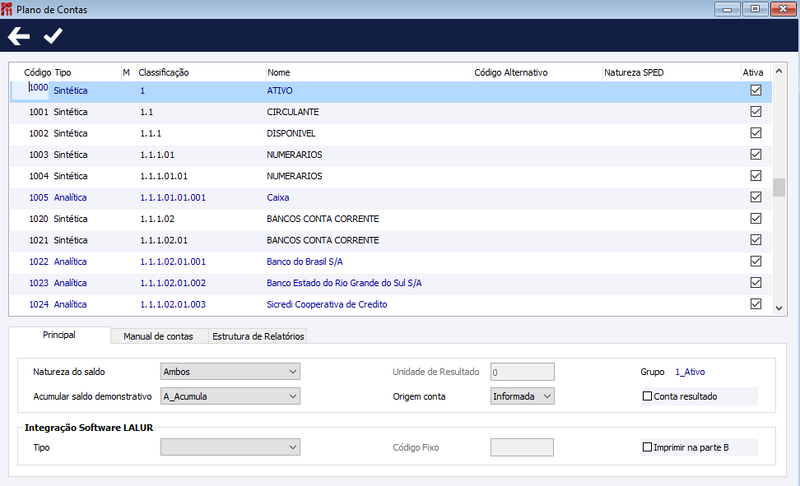Image resolution: width=800 pixels, height=486 pixels.
Task: Click code 1004 cell
Action: [38, 176]
